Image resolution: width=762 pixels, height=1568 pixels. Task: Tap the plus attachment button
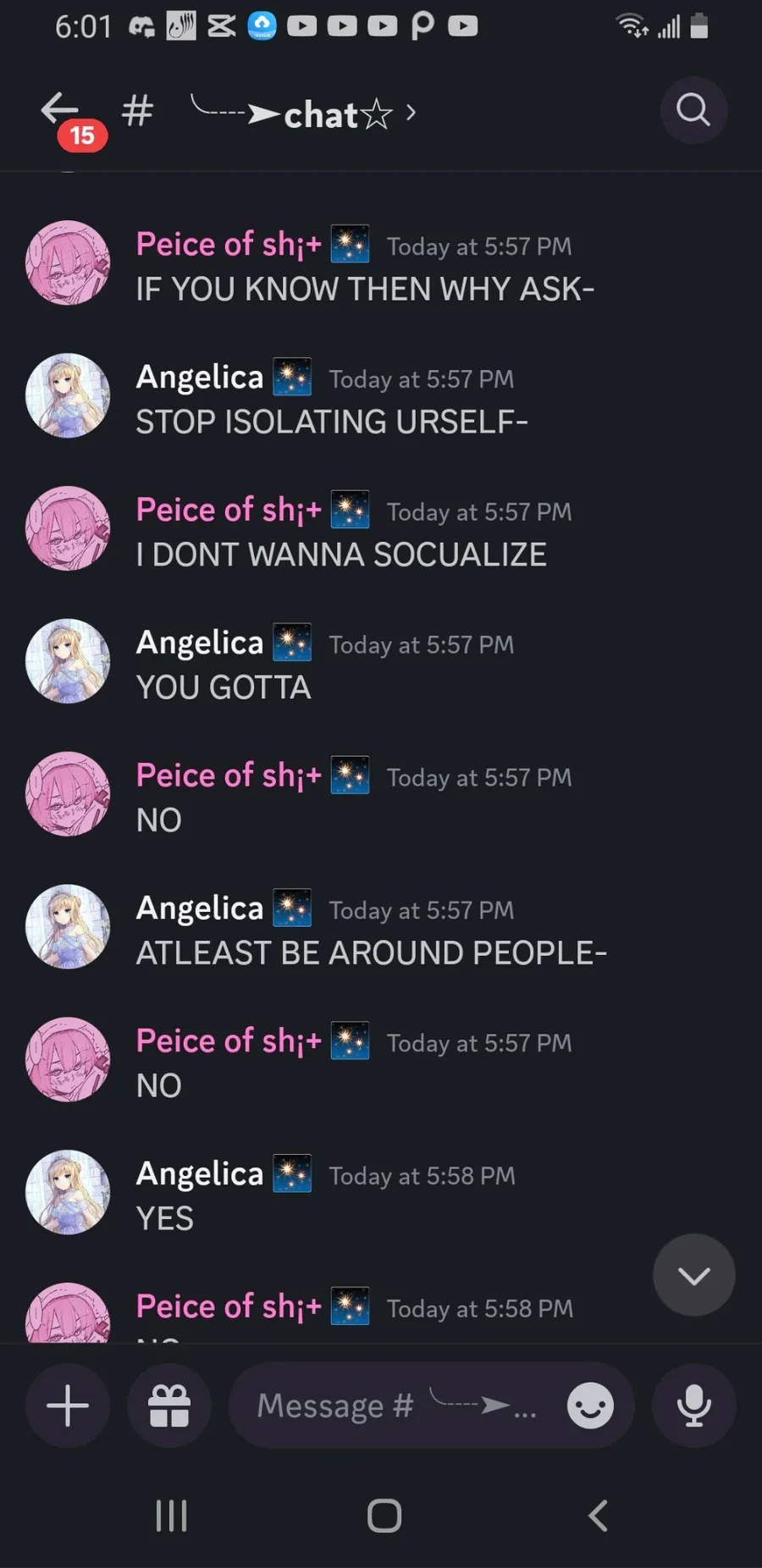[x=68, y=1405]
